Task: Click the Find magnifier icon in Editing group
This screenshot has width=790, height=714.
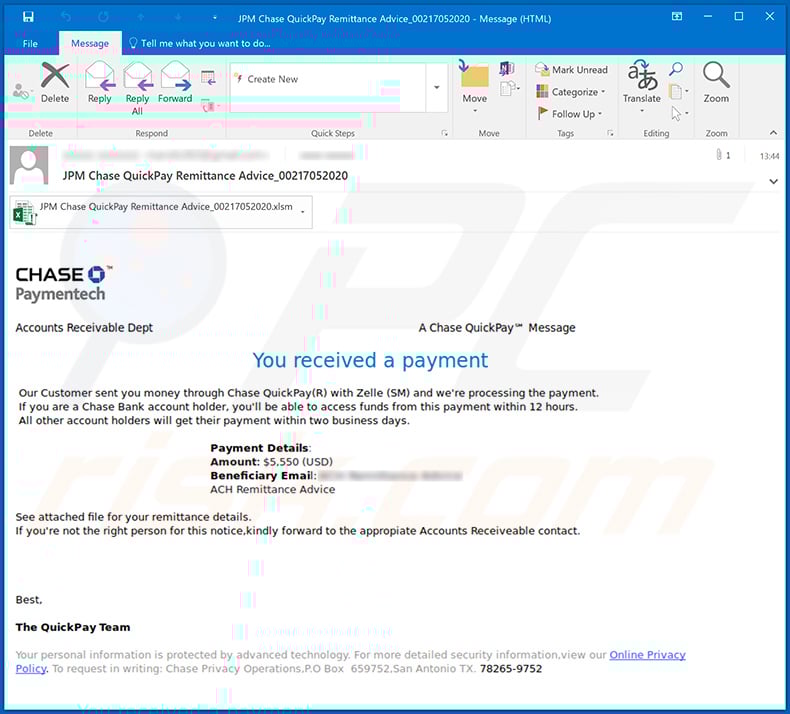Action: [x=676, y=69]
